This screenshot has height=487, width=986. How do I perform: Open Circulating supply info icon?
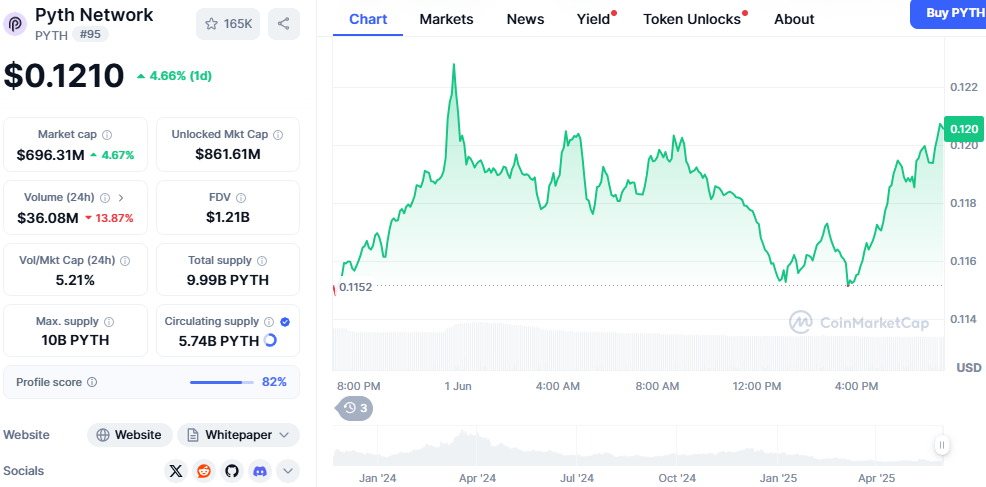point(269,322)
